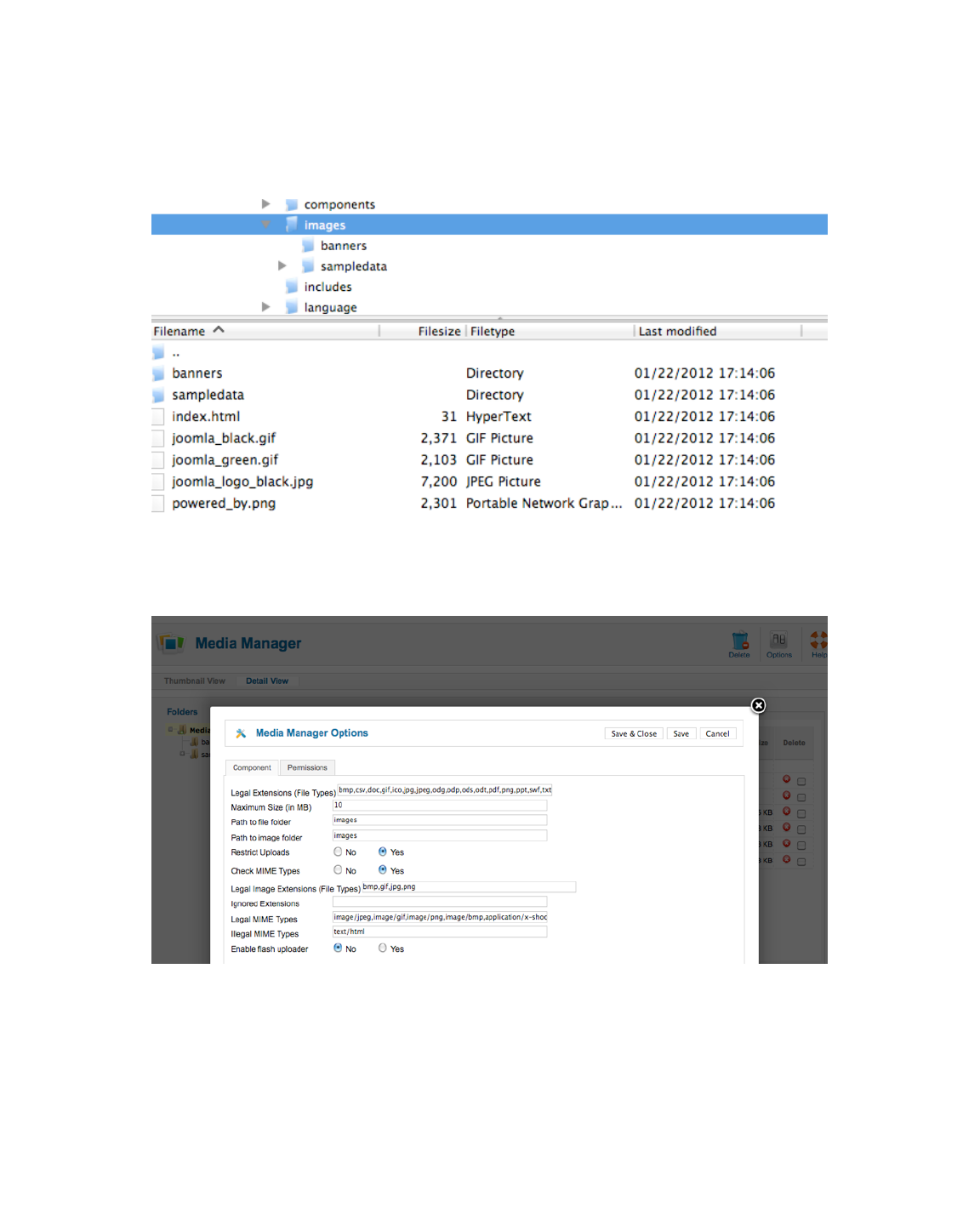Select the file name joomla_black.gif
The height and width of the screenshot is (1225, 980).
click(224, 438)
